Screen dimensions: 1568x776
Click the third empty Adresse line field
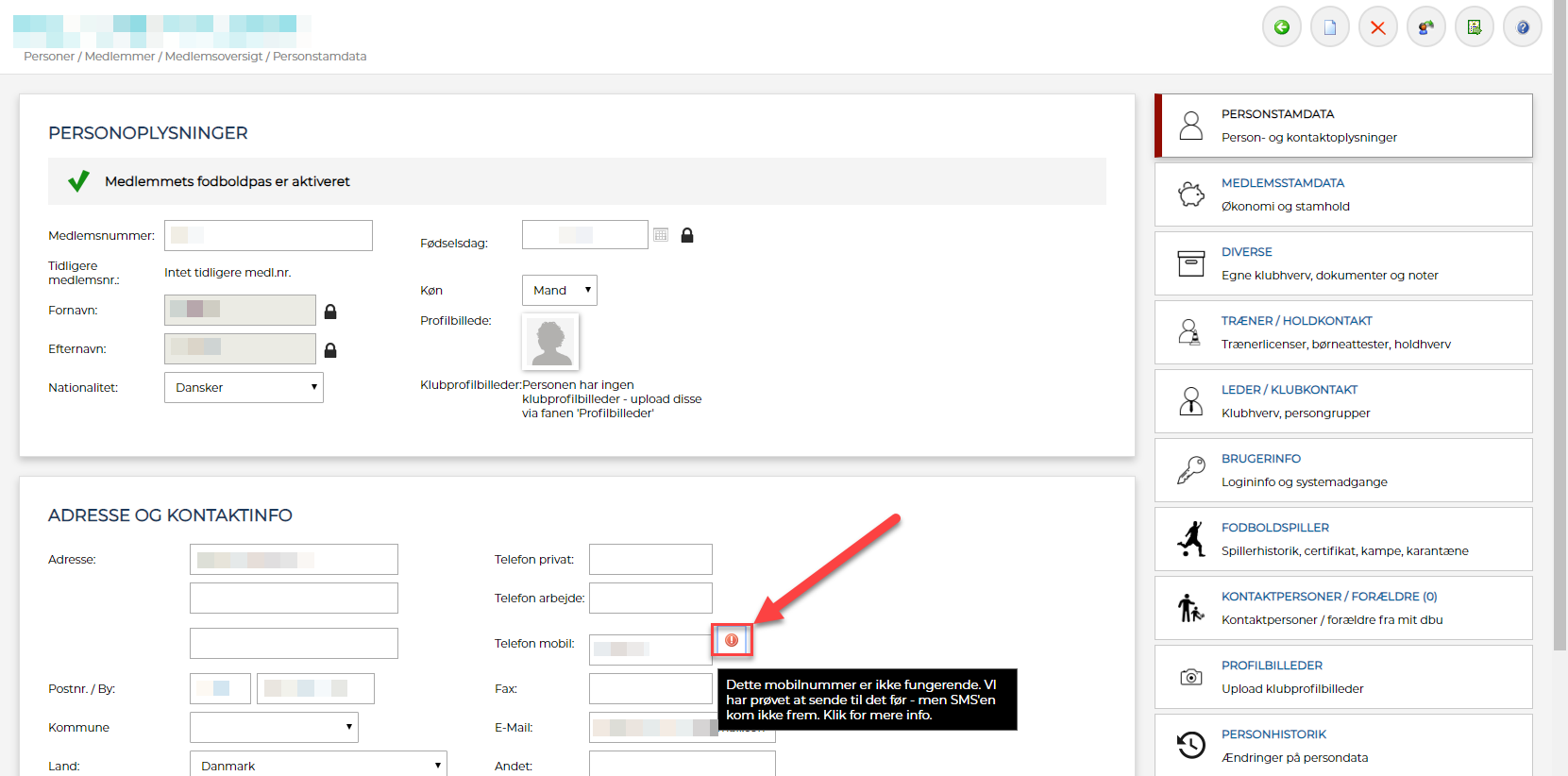tap(294, 643)
